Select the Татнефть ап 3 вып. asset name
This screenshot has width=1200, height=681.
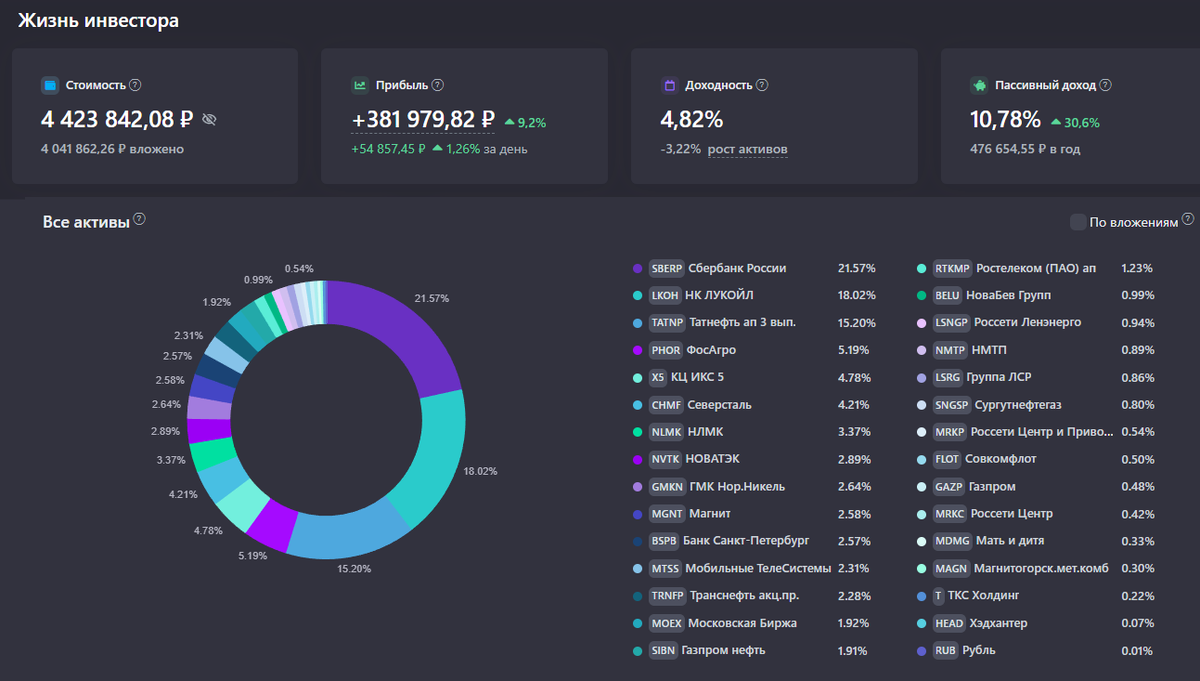pos(742,323)
